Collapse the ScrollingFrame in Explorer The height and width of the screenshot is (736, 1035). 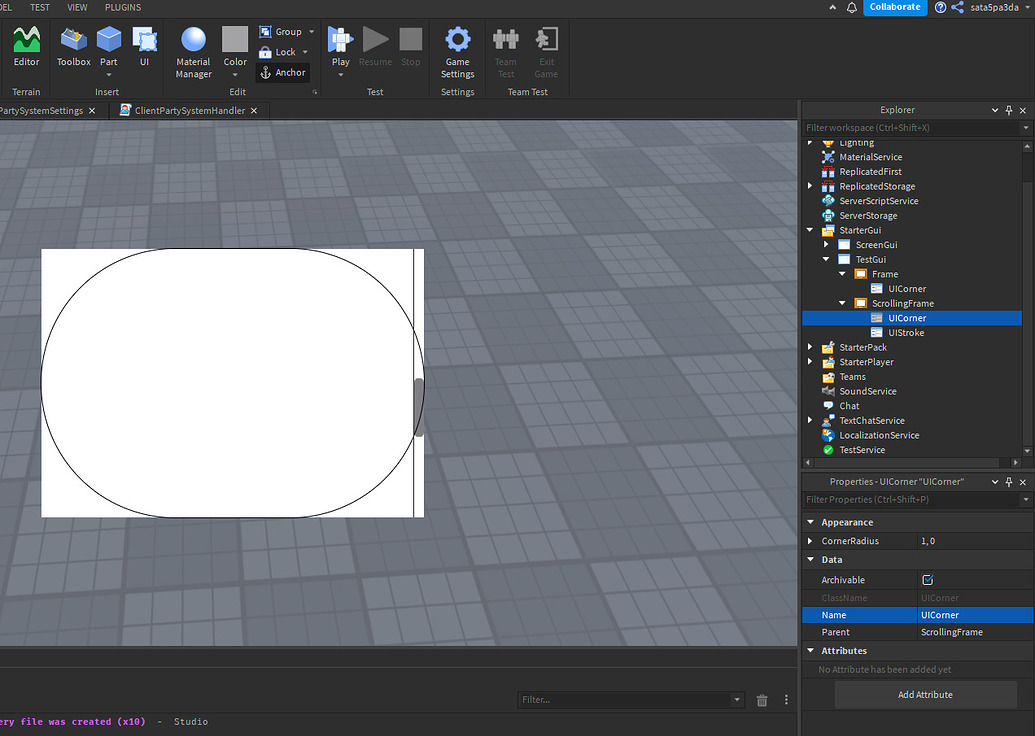point(841,302)
